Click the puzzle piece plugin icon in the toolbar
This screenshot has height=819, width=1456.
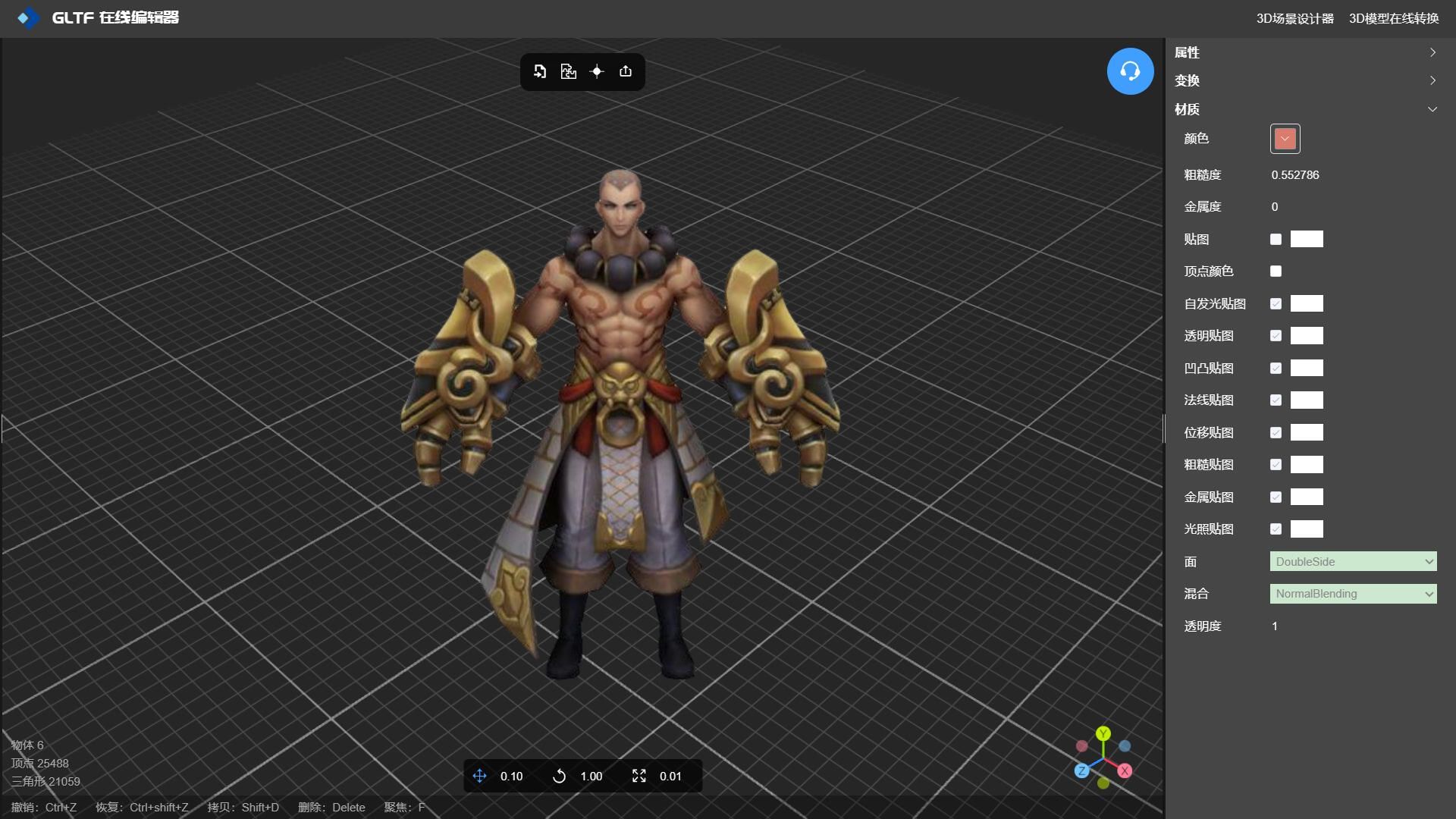(x=569, y=71)
